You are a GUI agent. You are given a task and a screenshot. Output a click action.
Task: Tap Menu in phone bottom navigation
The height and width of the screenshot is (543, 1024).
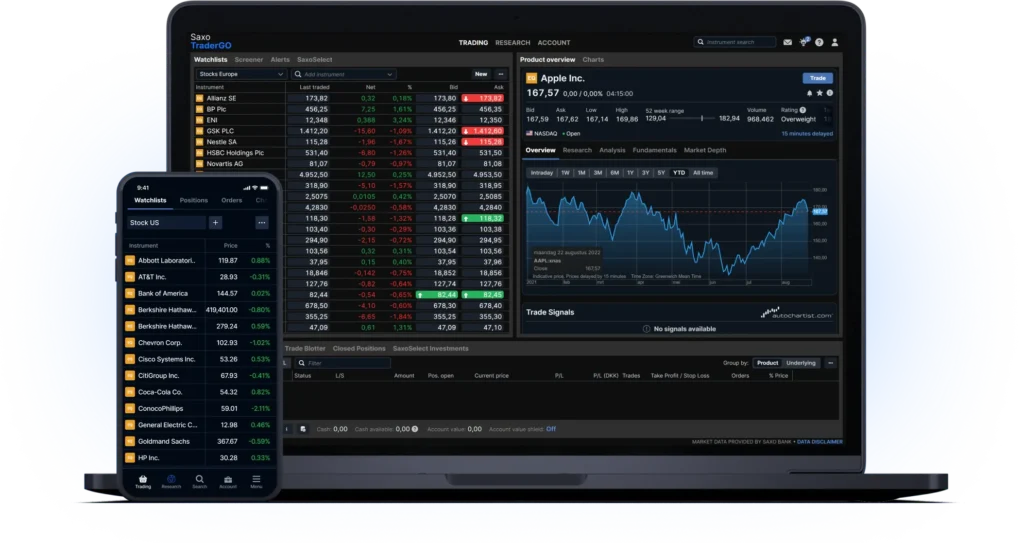[256, 482]
